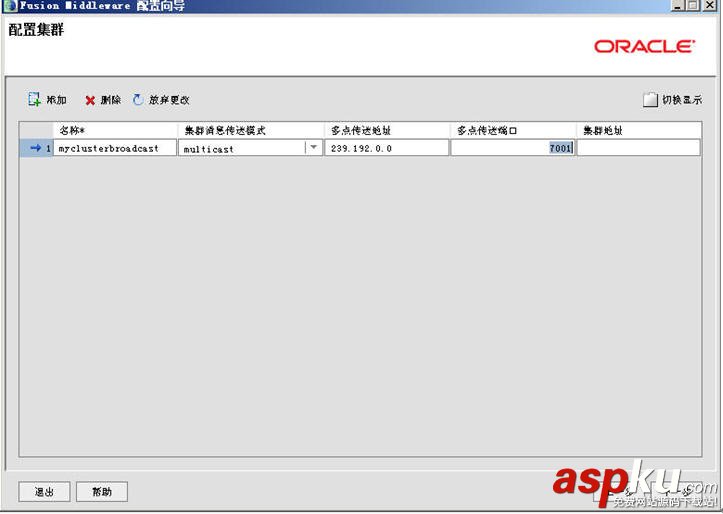Click the Switch Display (切换显示) icon
The image size is (723, 514).
(x=650, y=100)
